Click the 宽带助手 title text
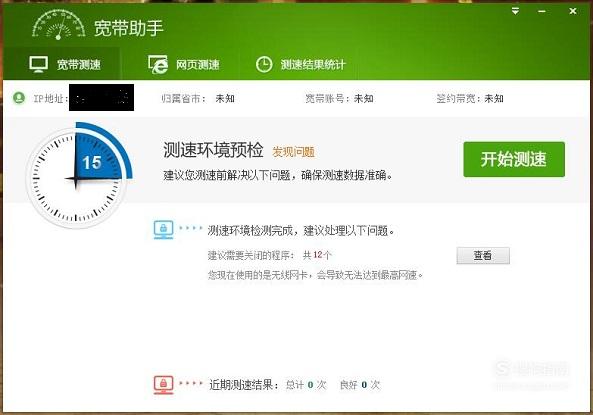The height and width of the screenshot is (415, 593). pos(129,28)
